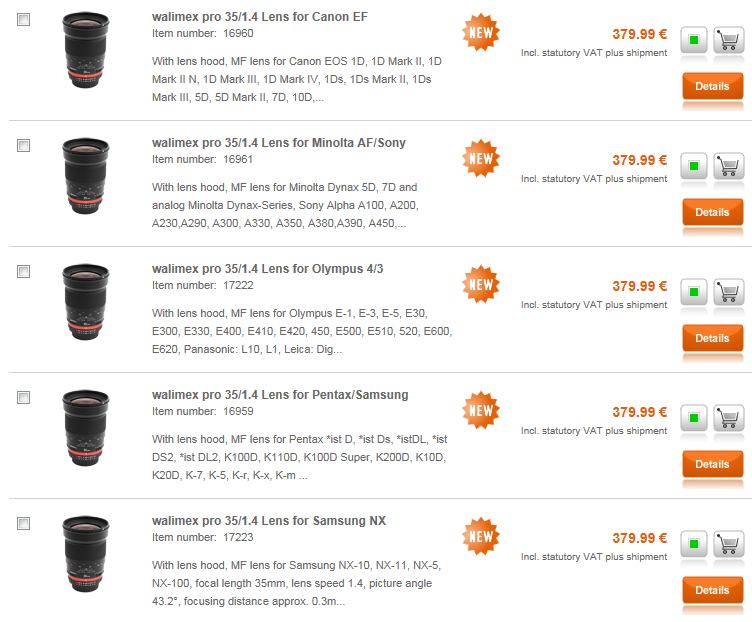The image size is (752, 622).
Task: Toggle checkbox for Samsung NX lens
Action: click(x=24, y=523)
